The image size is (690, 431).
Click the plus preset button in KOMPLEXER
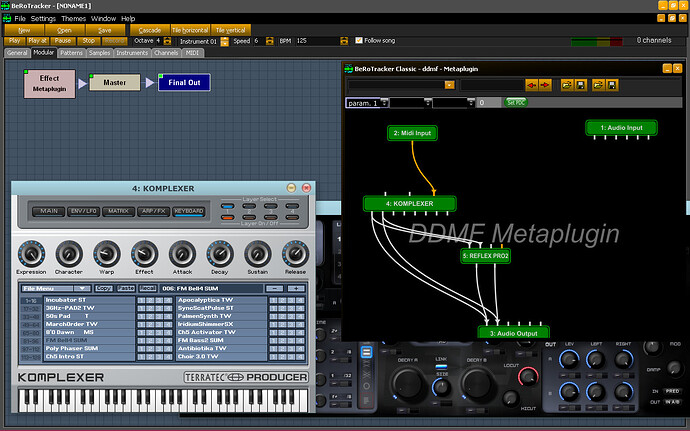(296, 288)
